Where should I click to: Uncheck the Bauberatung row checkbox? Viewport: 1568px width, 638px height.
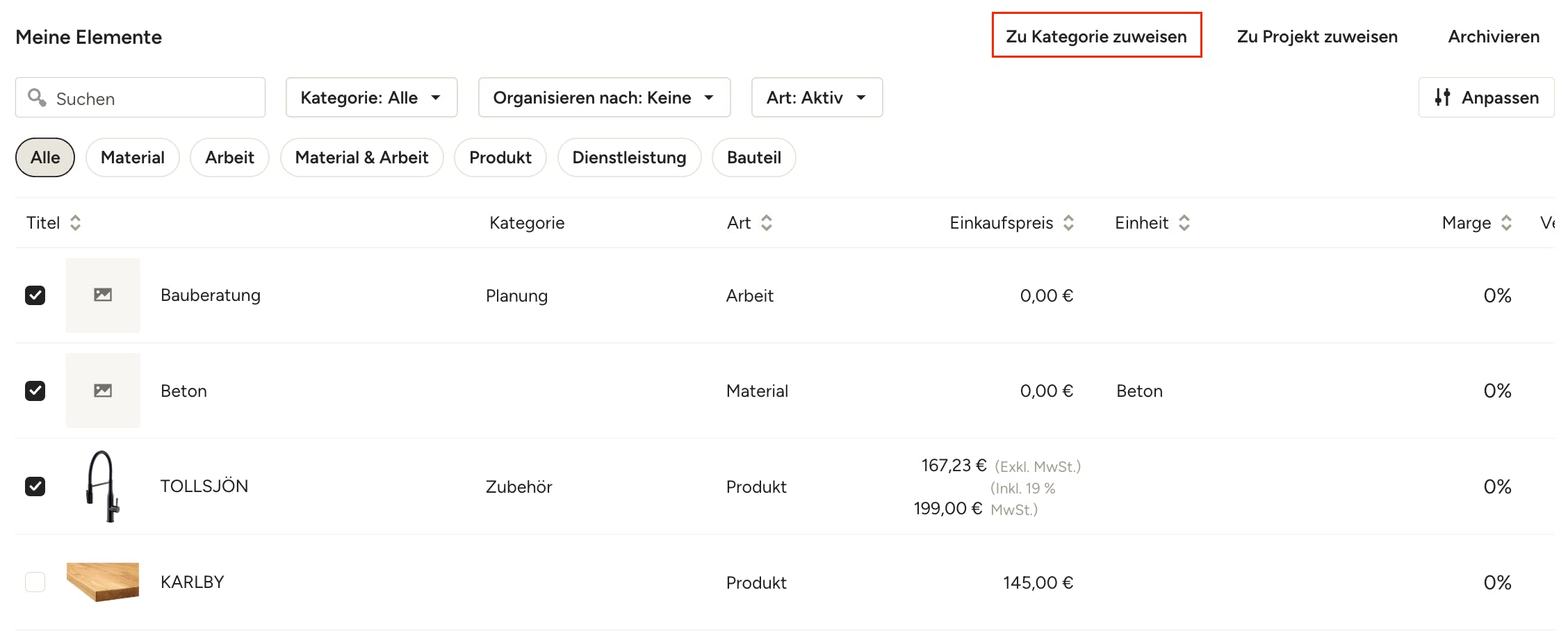point(35,295)
